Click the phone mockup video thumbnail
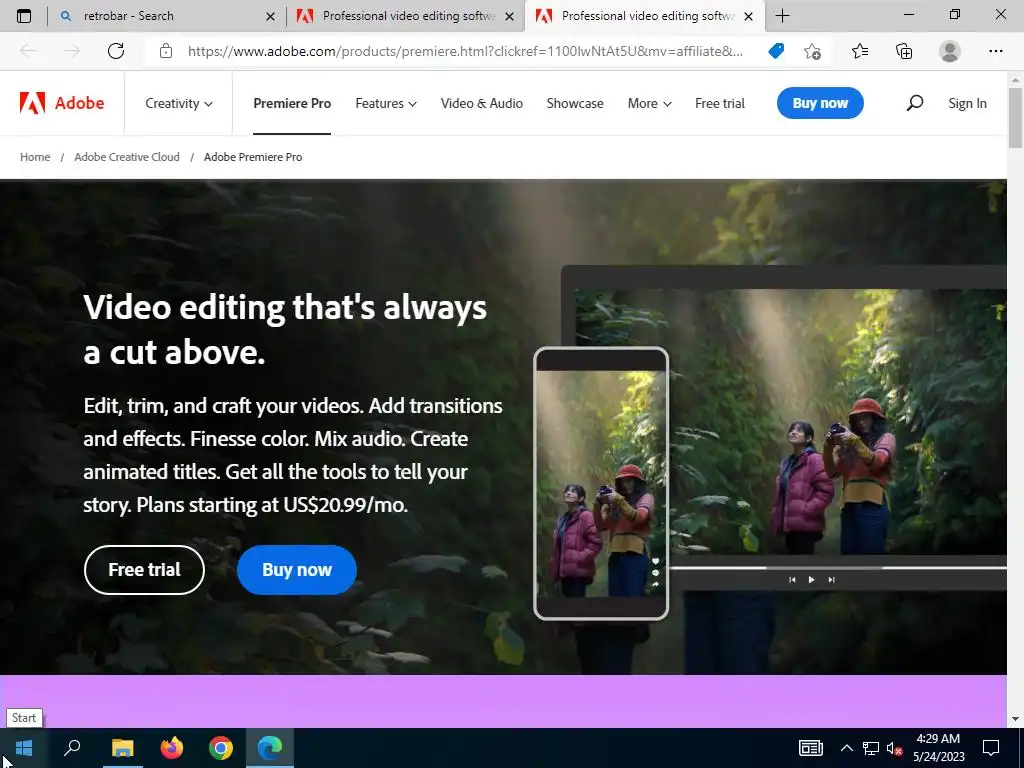This screenshot has width=1024, height=768. click(x=601, y=484)
